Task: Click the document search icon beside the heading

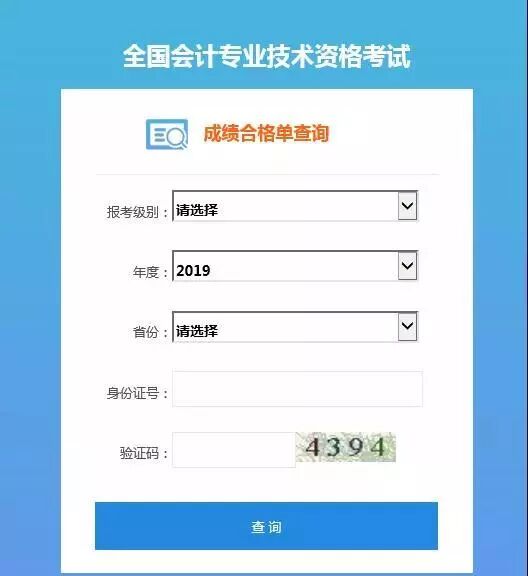Action: tap(167, 134)
